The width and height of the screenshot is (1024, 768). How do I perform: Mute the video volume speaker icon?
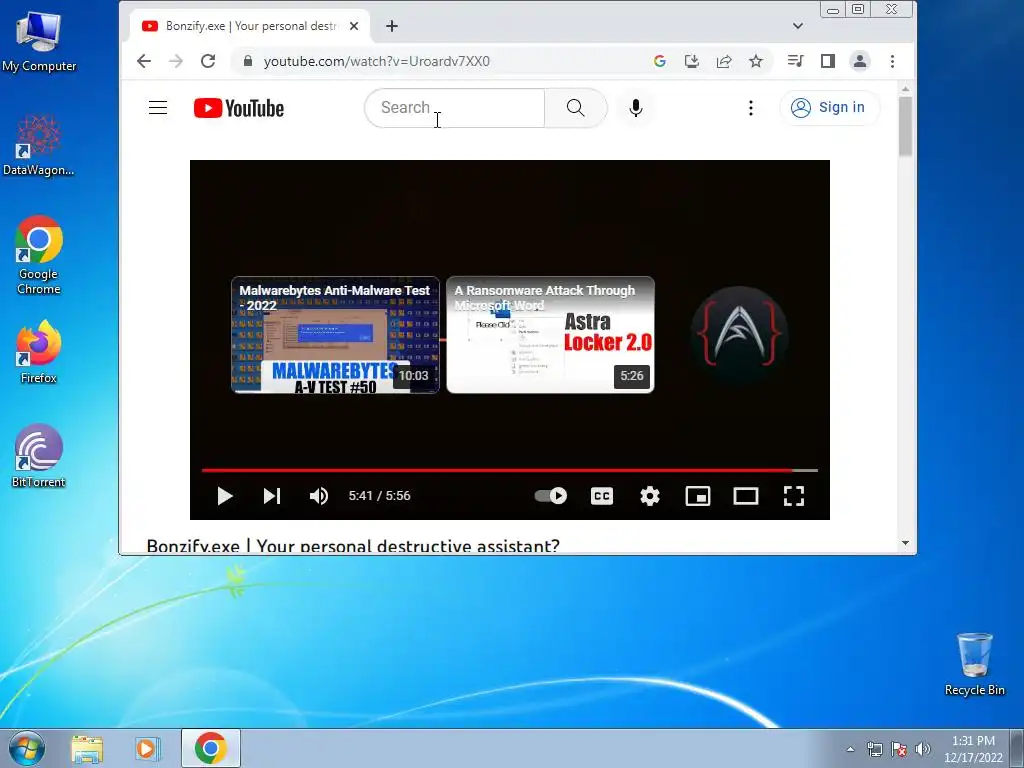pyautogui.click(x=319, y=496)
